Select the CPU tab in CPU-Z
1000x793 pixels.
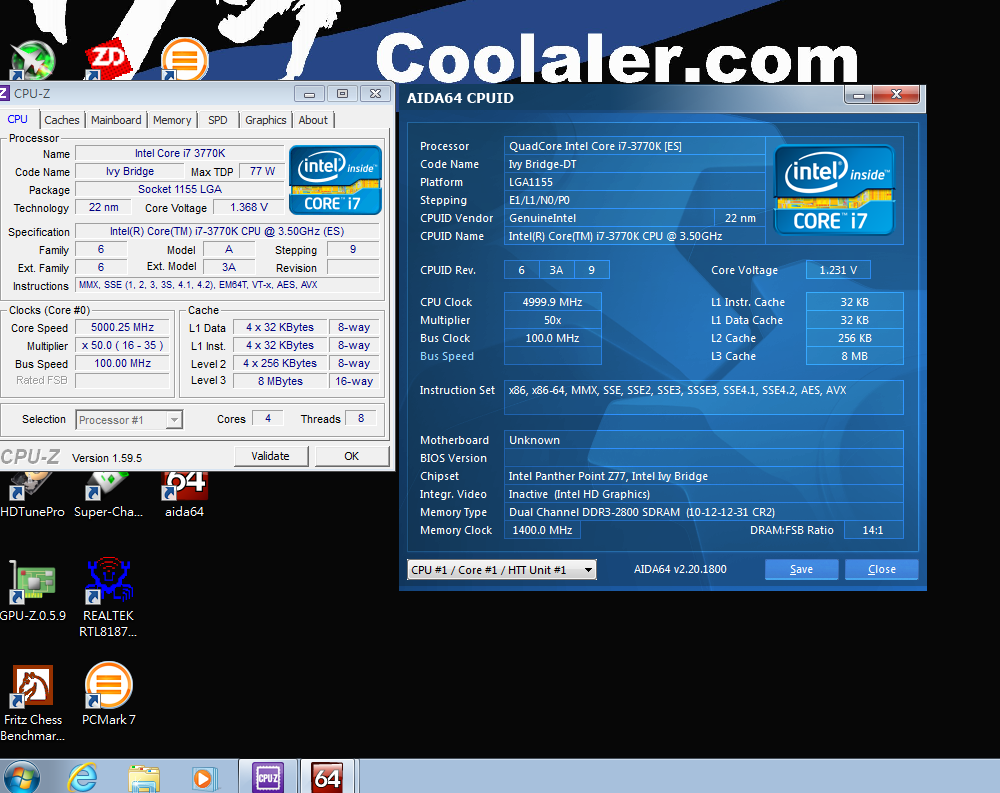pos(18,119)
